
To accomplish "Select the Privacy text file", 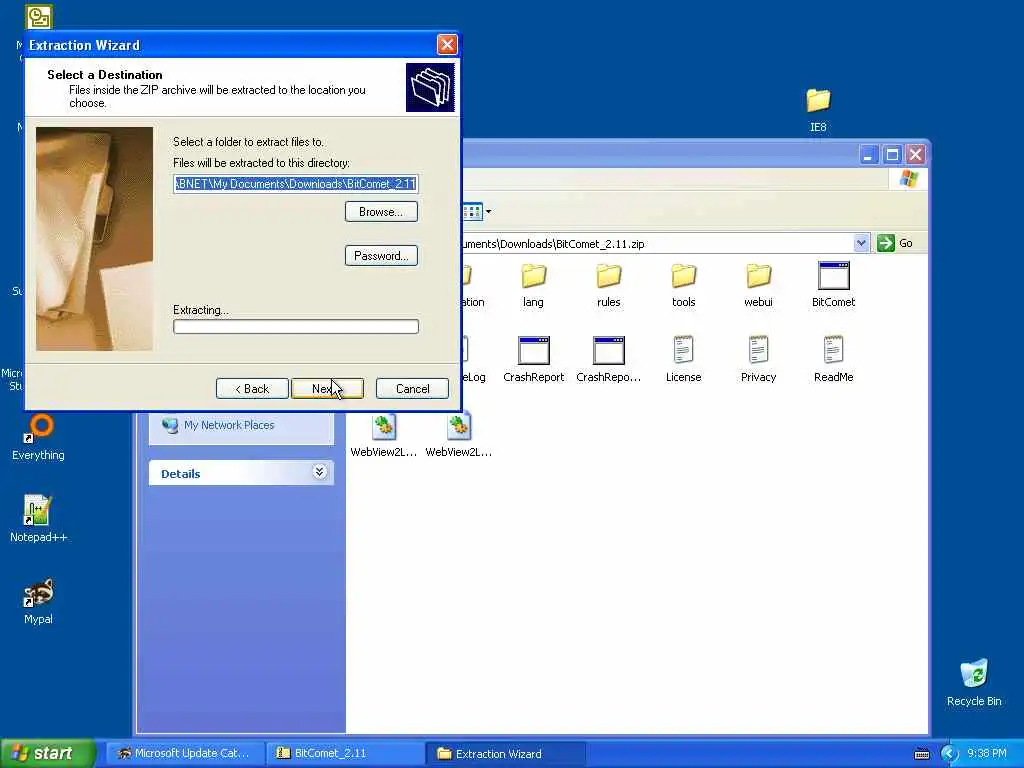I will point(758,360).
